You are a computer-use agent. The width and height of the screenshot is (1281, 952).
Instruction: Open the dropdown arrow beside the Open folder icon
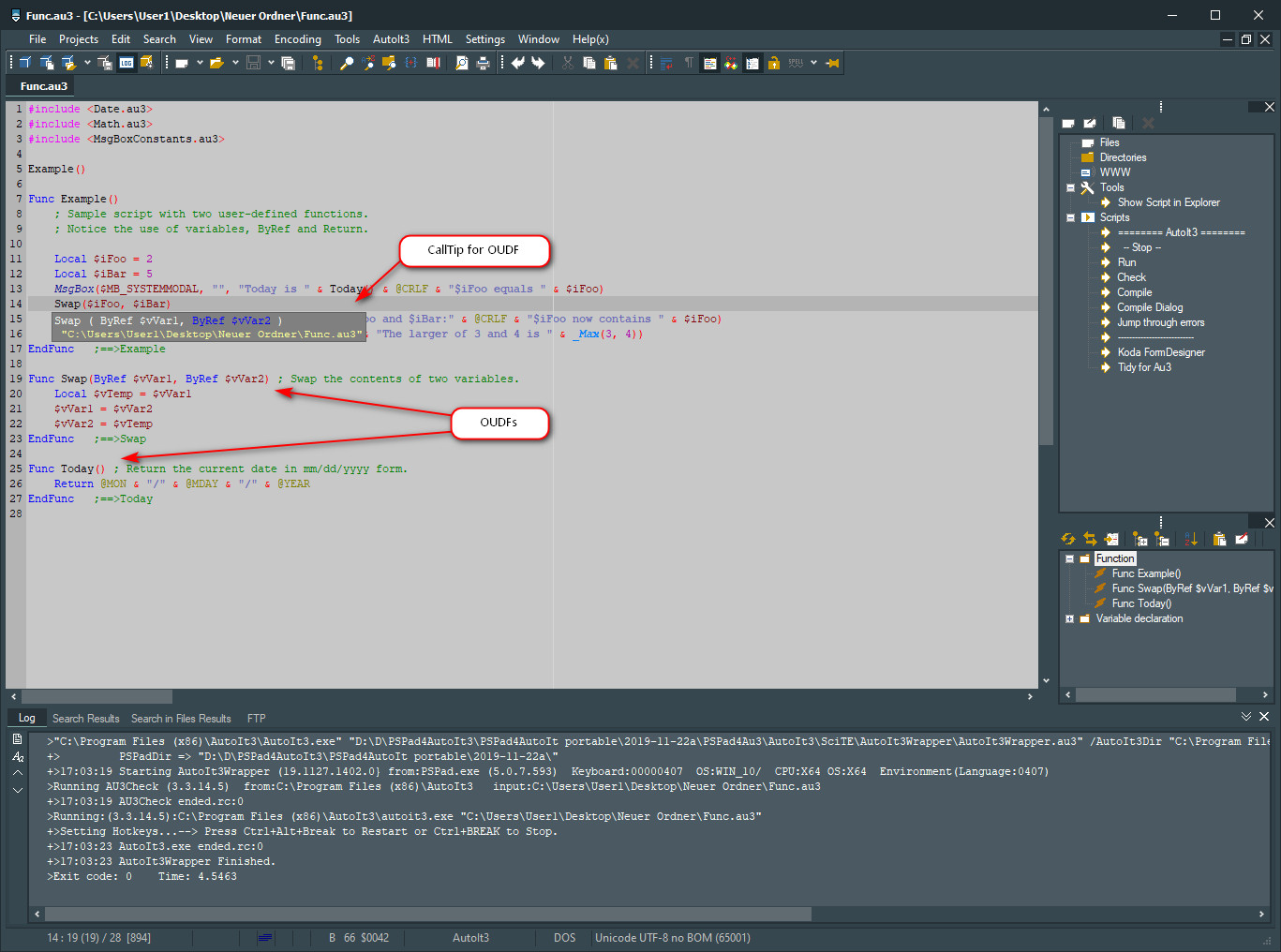click(x=234, y=63)
